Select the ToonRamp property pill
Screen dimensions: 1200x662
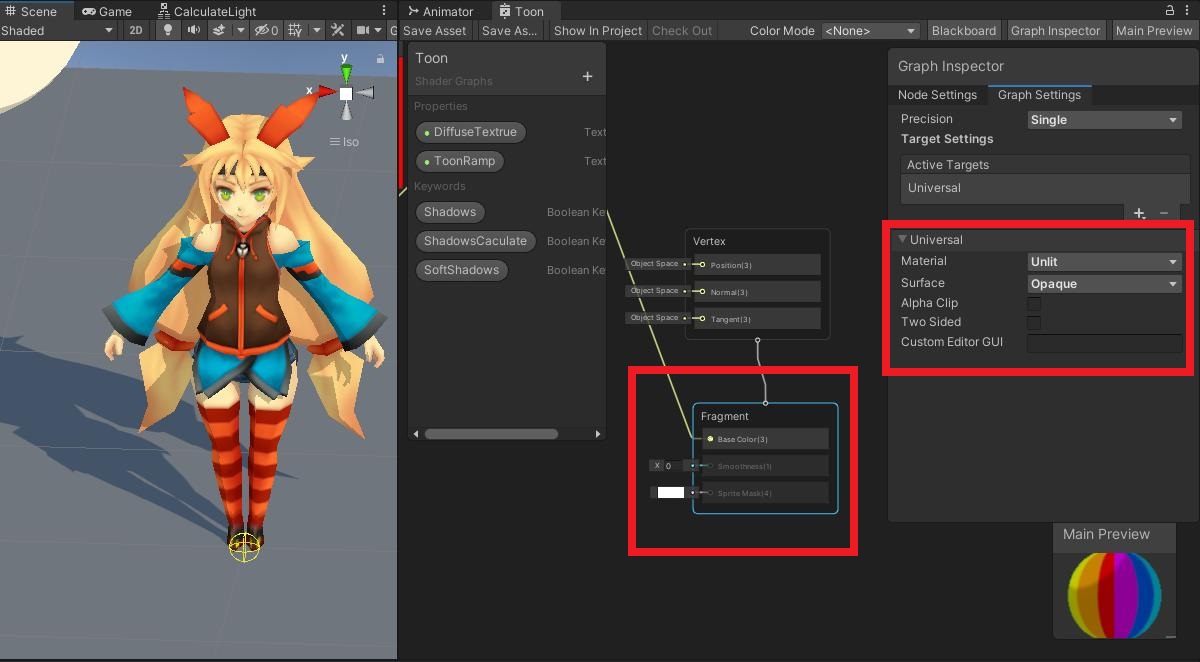click(x=459, y=161)
